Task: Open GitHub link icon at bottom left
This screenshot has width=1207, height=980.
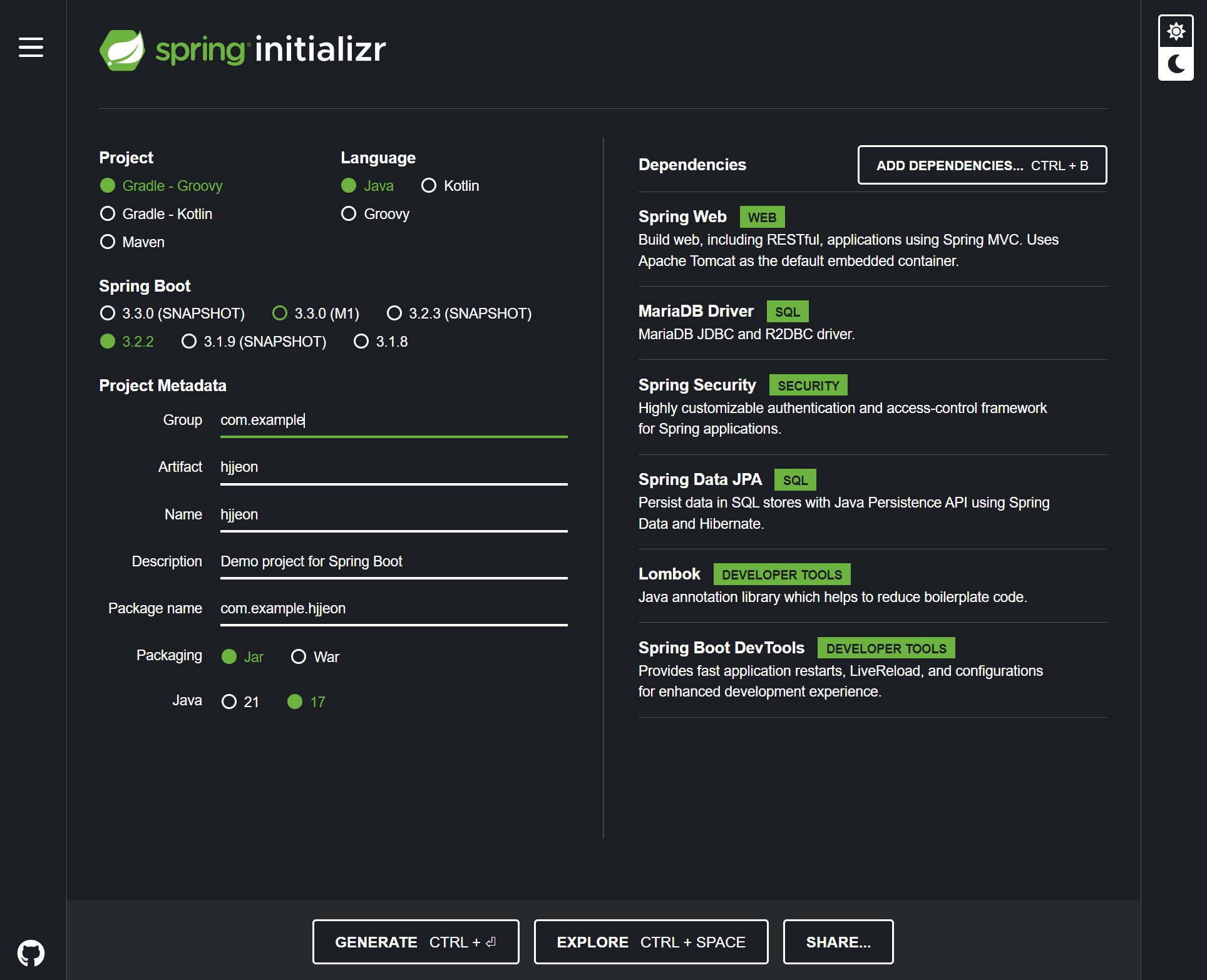Action: (x=31, y=952)
